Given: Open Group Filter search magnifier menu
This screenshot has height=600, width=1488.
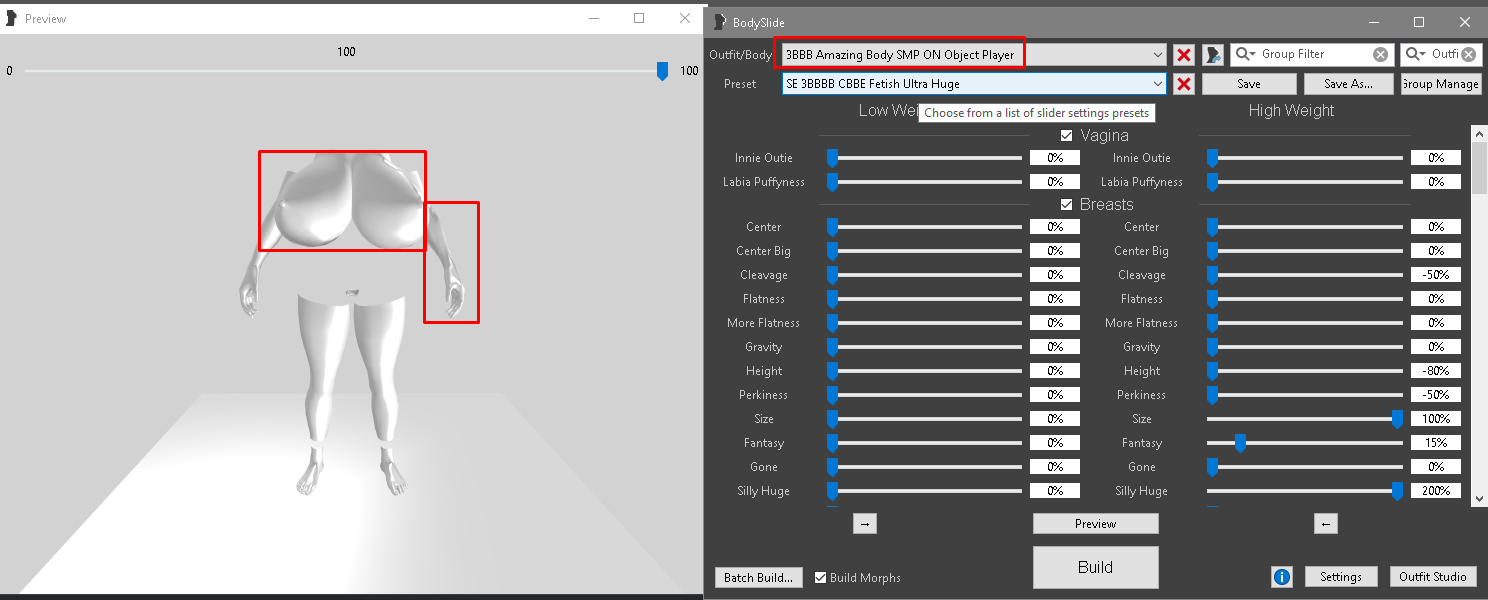Looking at the screenshot, I should (1246, 55).
